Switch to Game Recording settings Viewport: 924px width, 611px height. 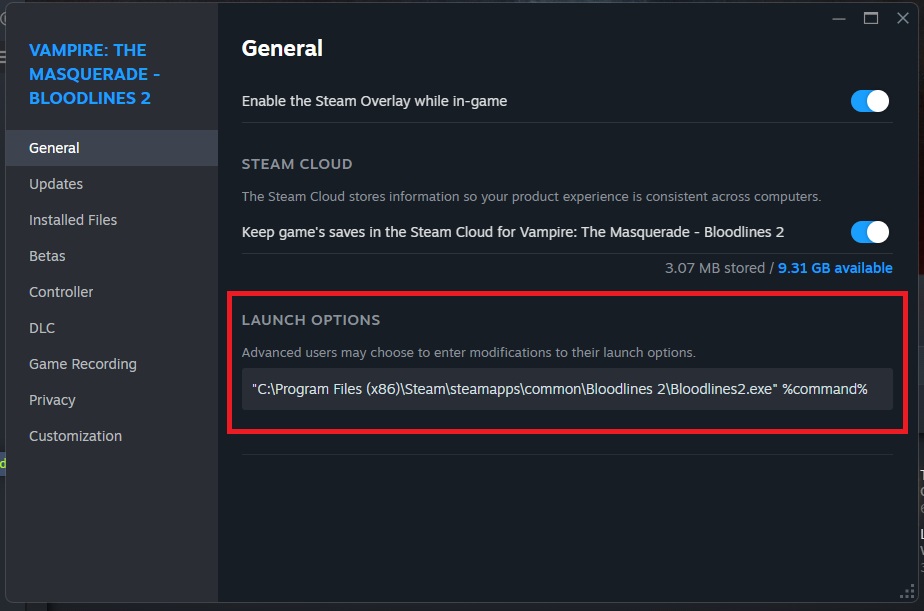(83, 364)
